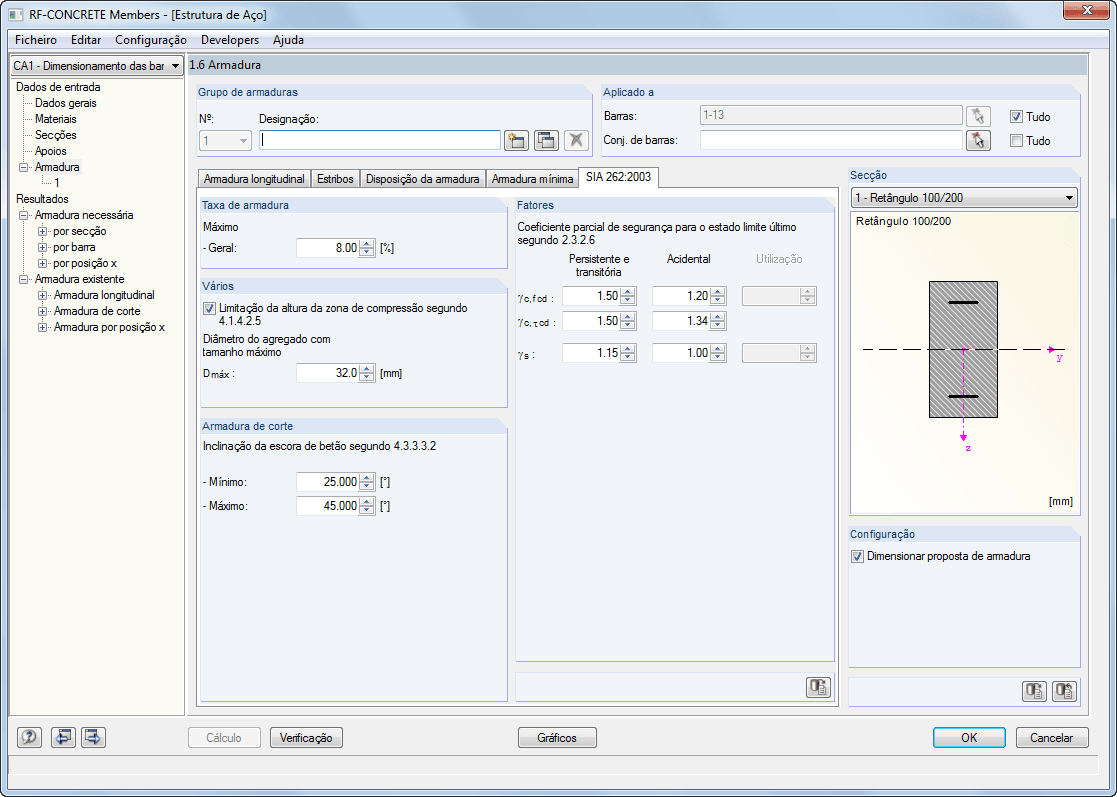
Task: Click the copy reinforcement group icon
Action: (x=546, y=140)
